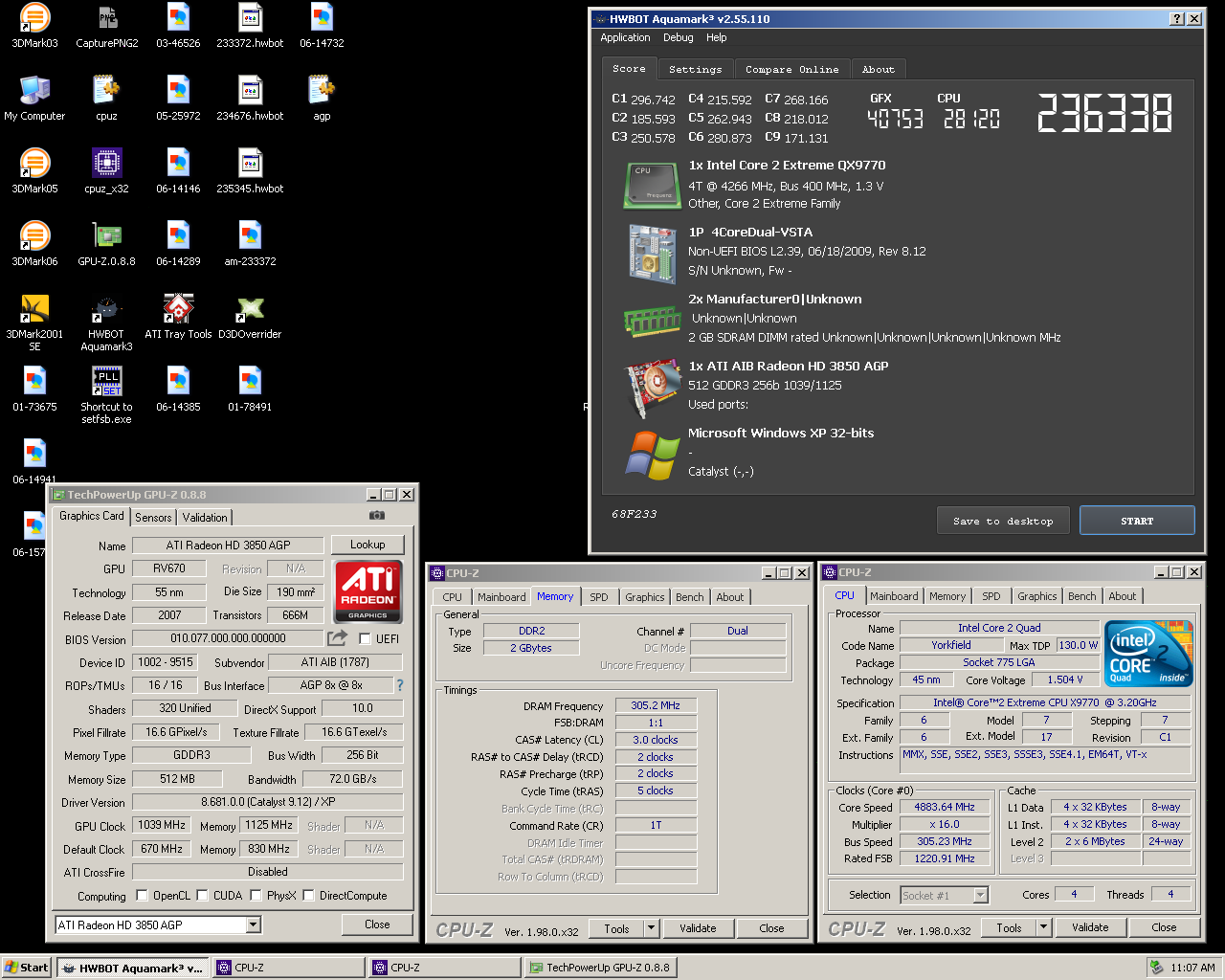
Task: Open the Debug menu in Aquamark
Action: (x=678, y=38)
